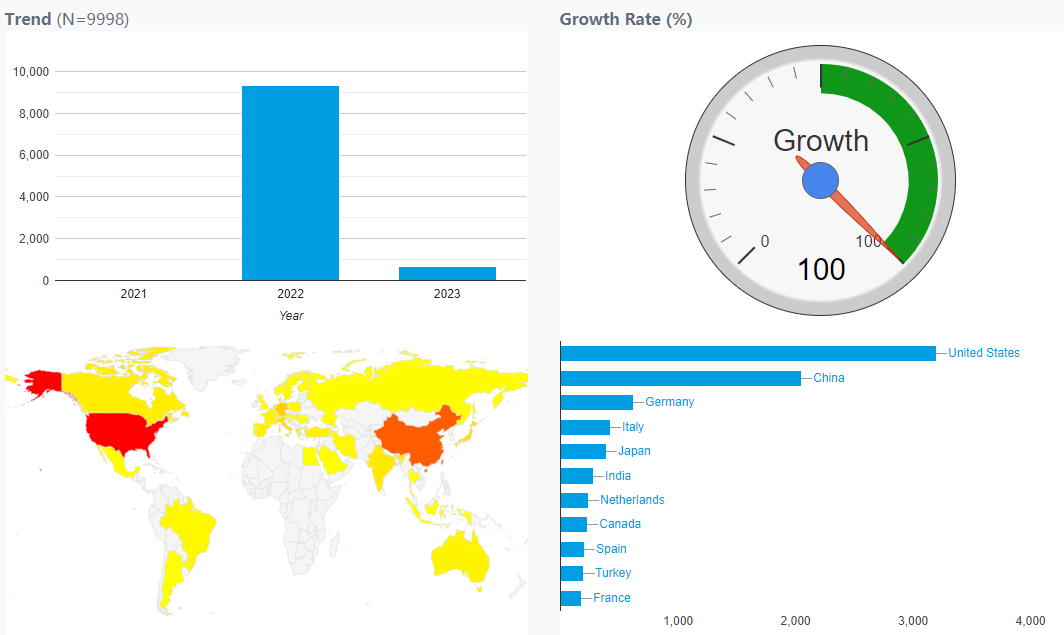Click the China label
Image resolution: width=1064 pixels, height=635 pixels.
[x=829, y=378]
